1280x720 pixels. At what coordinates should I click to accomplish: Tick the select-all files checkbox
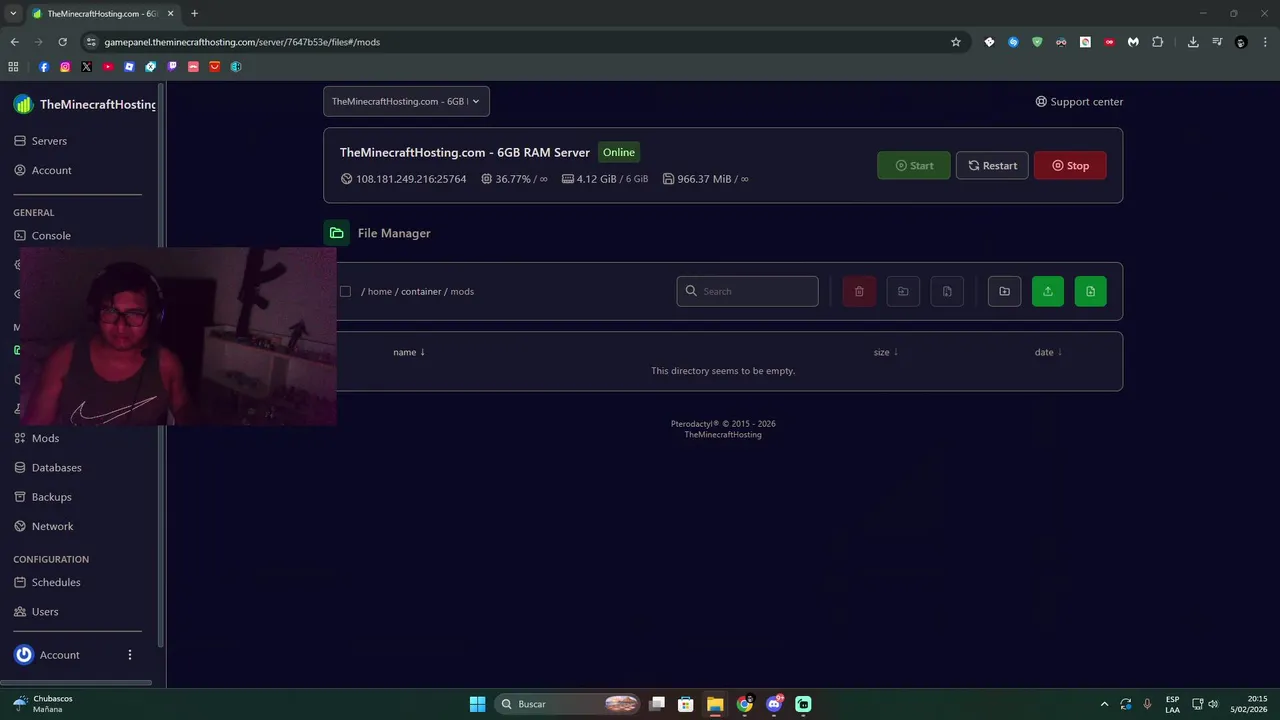[x=345, y=291]
